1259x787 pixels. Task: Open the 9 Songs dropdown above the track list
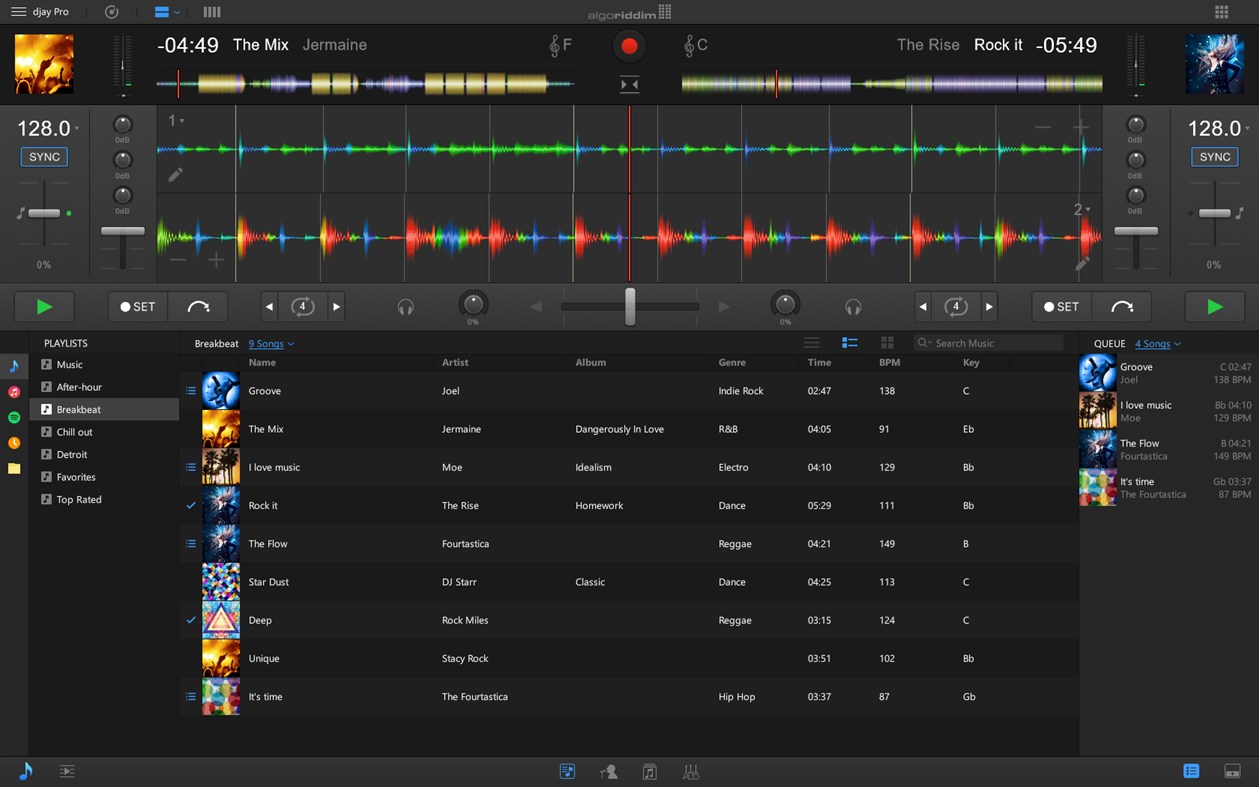pos(270,342)
